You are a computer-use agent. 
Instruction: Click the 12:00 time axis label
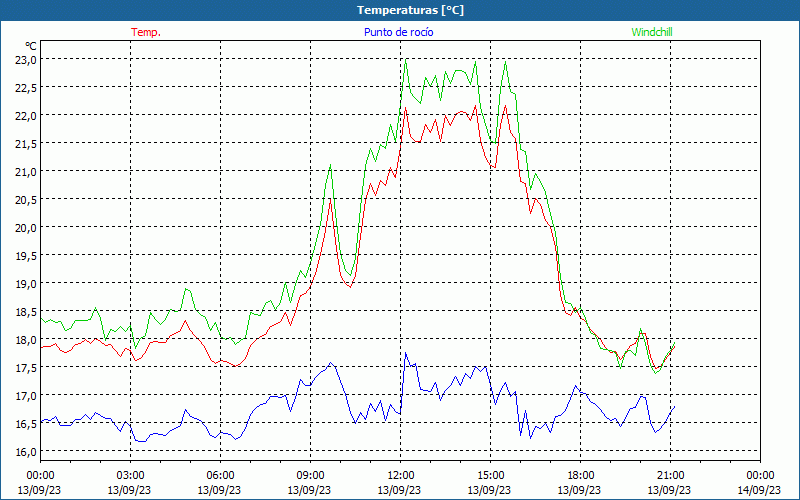400,476
